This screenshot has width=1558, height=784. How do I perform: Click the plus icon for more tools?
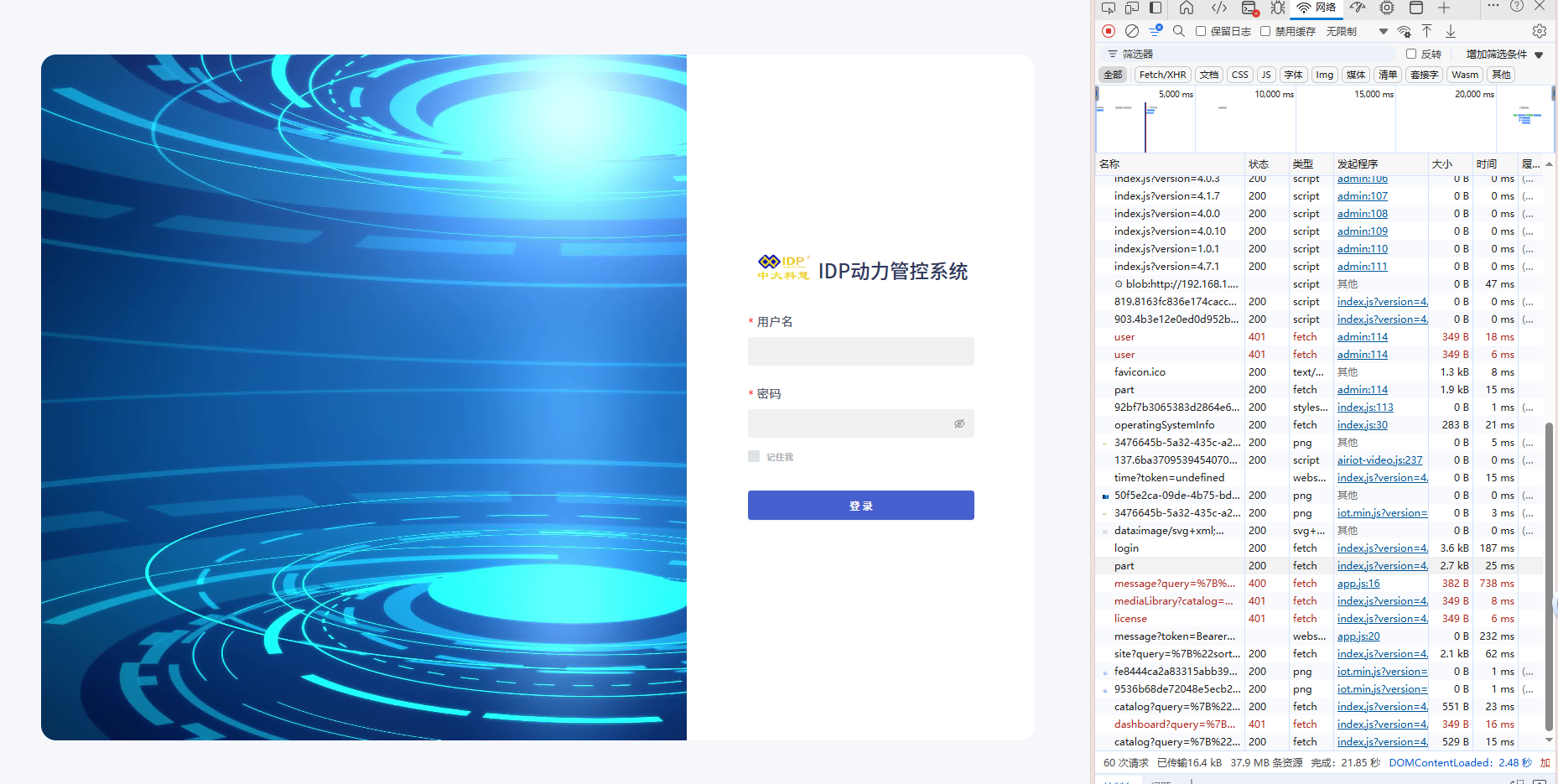pos(1444,8)
